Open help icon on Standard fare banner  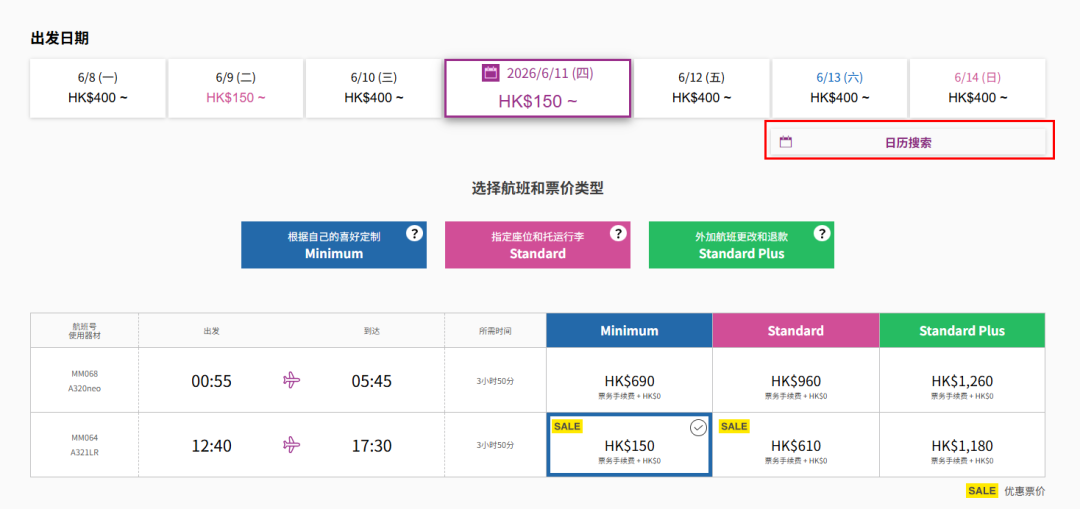[618, 233]
